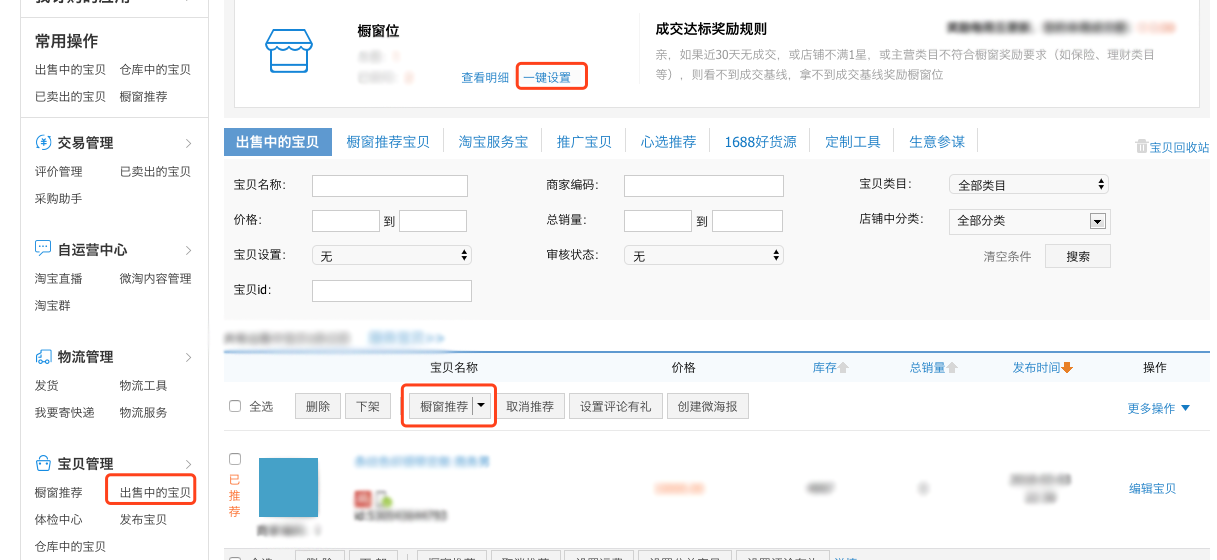Click the blue product thumbnail

288,487
